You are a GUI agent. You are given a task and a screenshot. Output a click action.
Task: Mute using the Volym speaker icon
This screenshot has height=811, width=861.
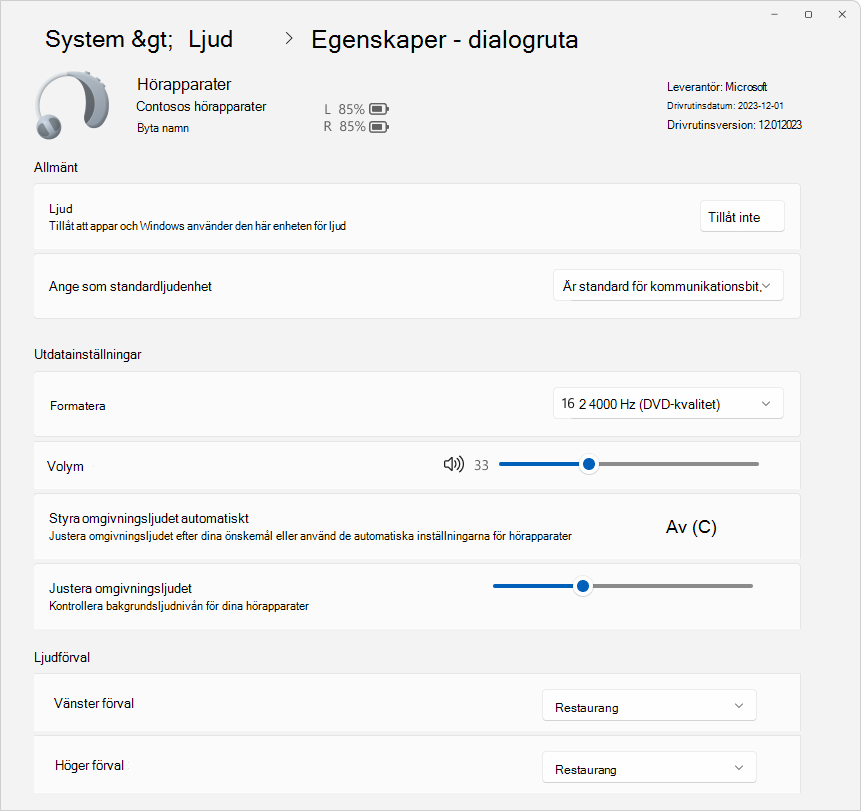(x=454, y=465)
